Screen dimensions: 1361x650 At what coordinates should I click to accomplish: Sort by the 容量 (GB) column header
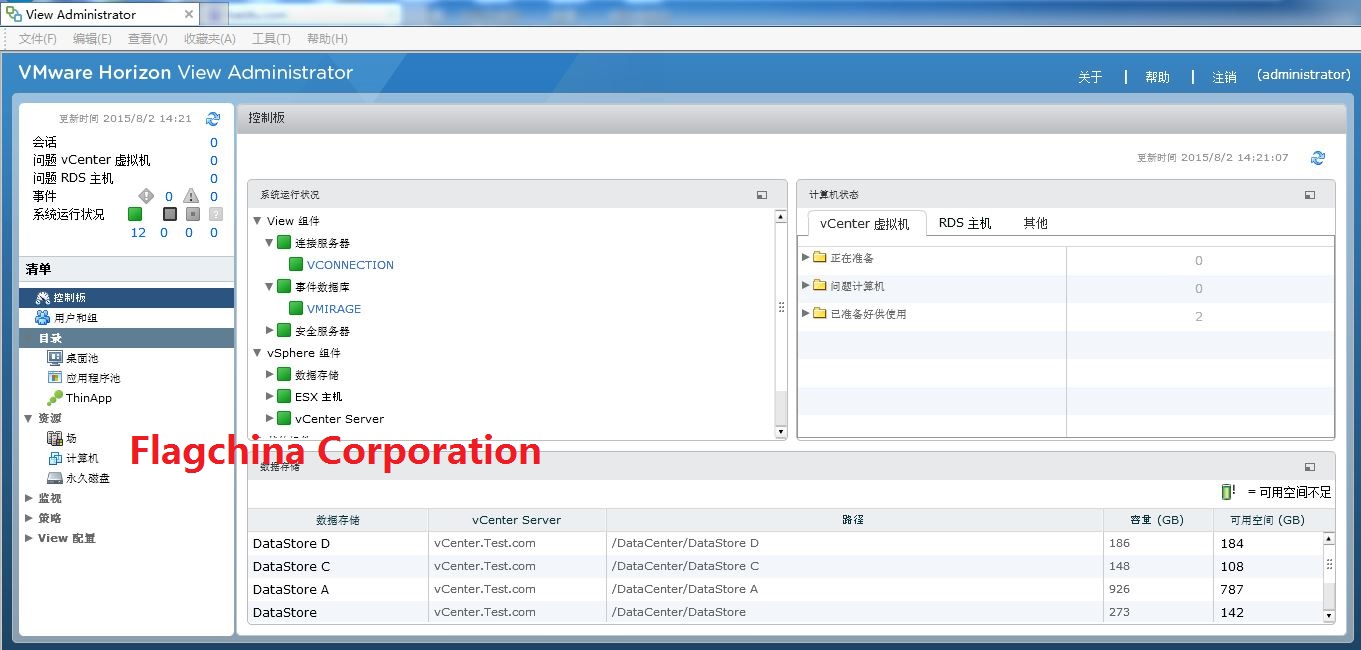(1158, 520)
